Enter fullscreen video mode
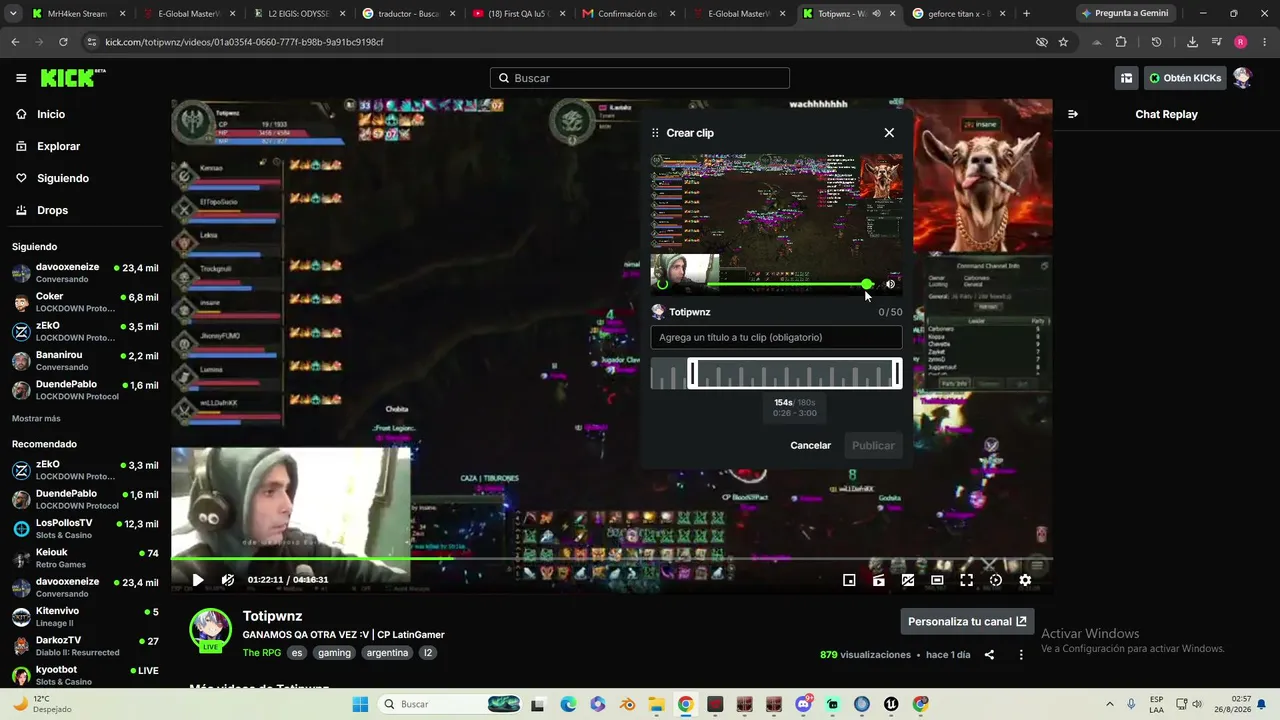This screenshot has height=720, width=1280. [966, 580]
